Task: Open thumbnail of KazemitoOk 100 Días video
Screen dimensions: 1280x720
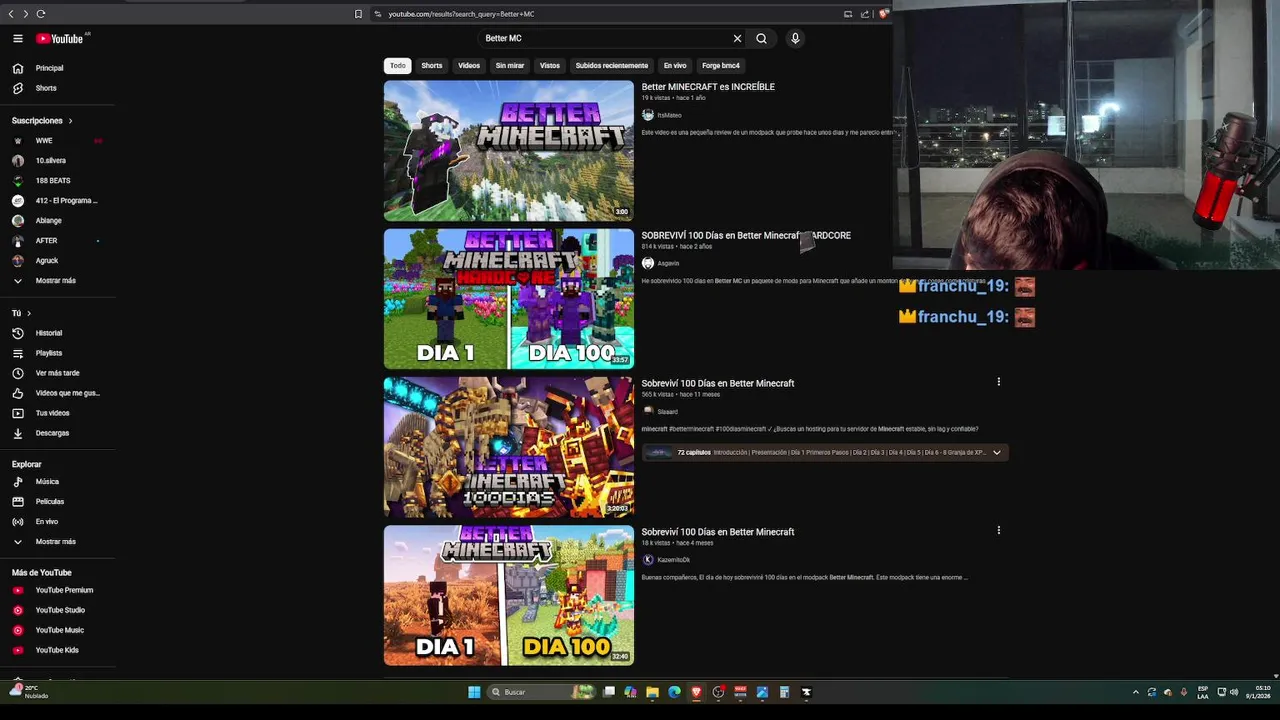Action: tap(509, 595)
